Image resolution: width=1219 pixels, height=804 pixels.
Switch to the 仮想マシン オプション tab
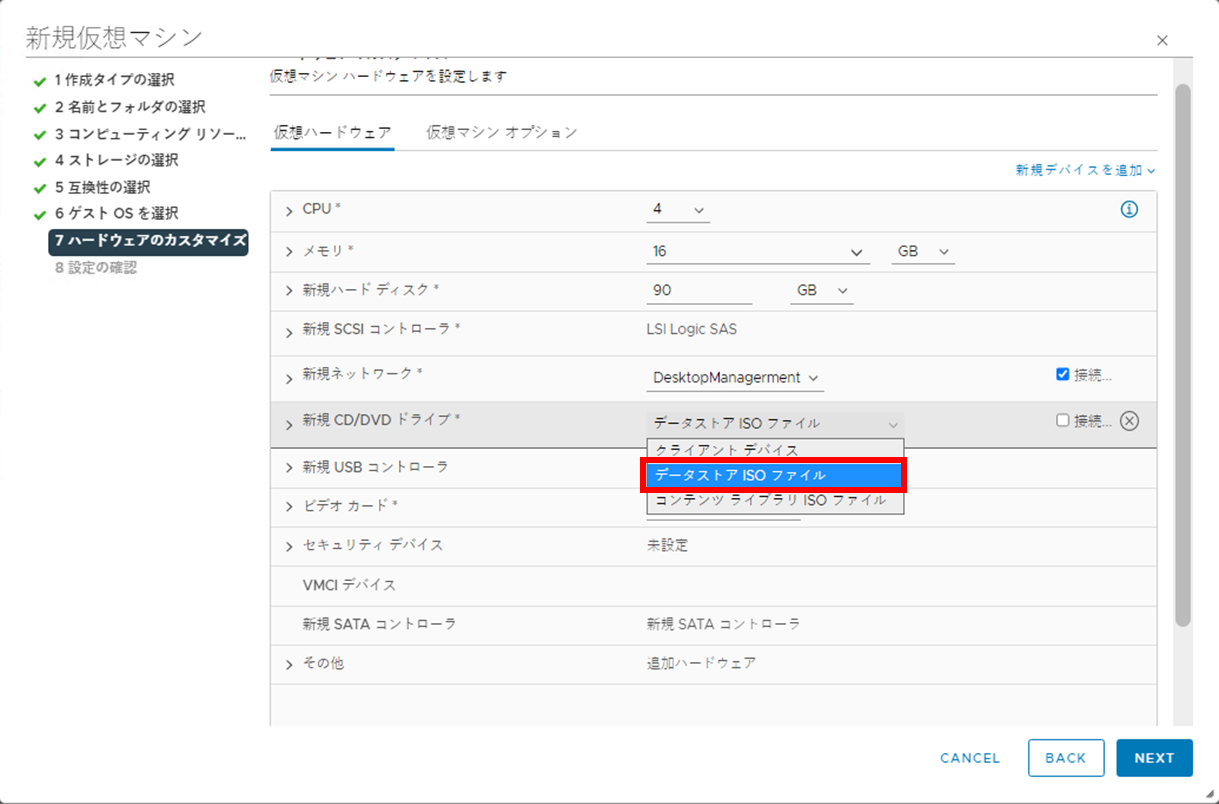[500, 131]
